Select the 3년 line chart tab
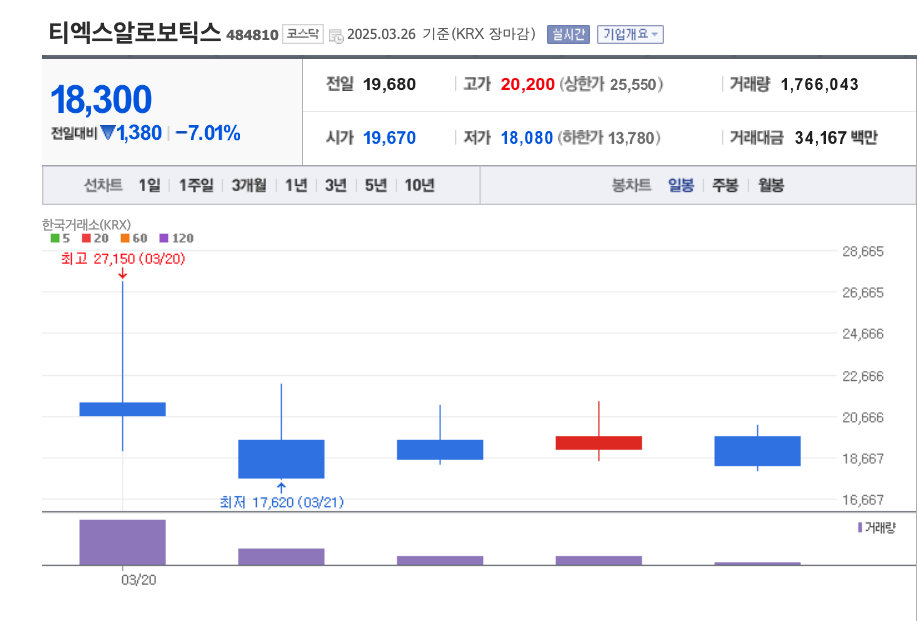 pyautogui.click(x=336, y=185)
